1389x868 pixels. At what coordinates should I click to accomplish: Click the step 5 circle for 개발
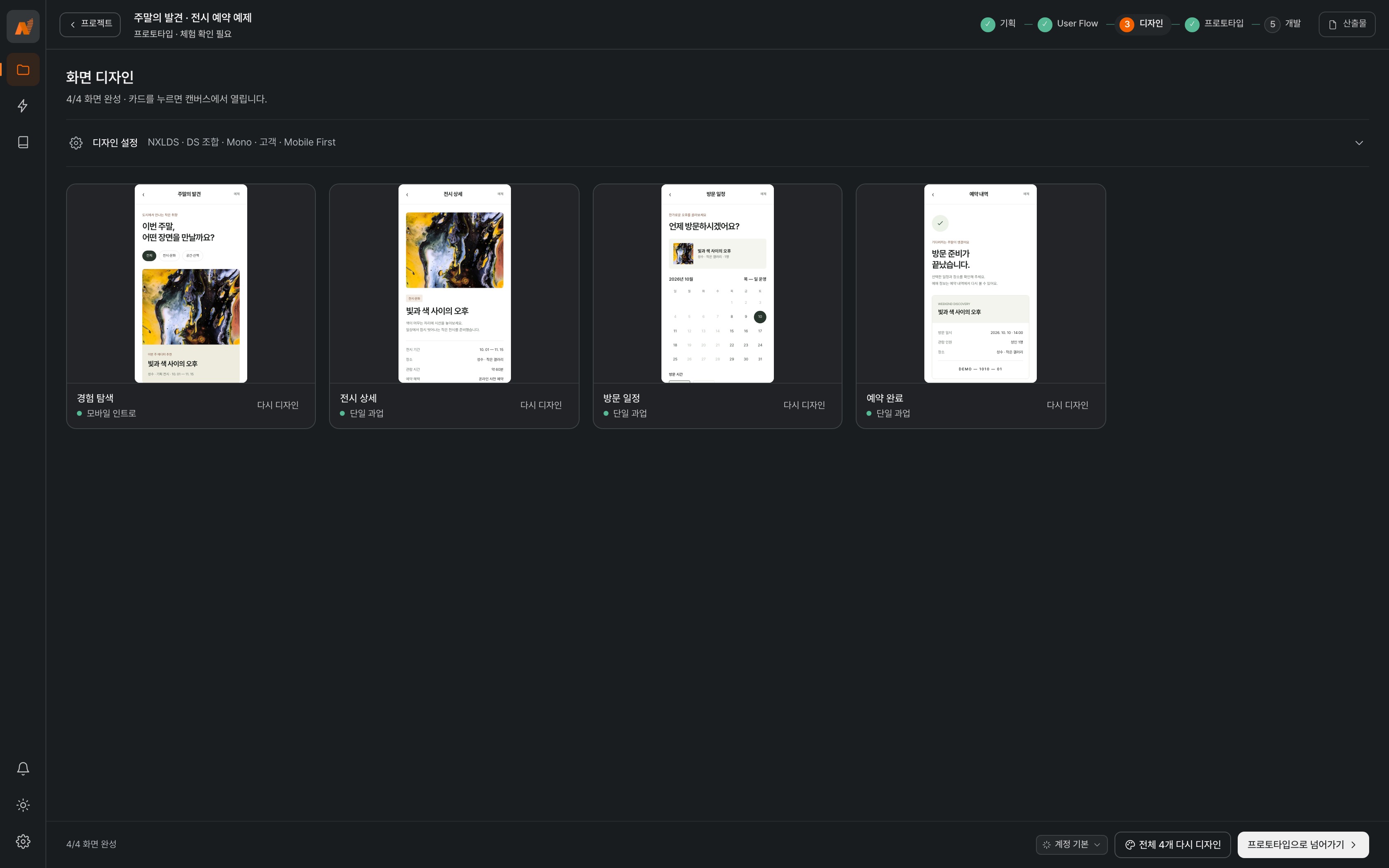(1272, 24)
